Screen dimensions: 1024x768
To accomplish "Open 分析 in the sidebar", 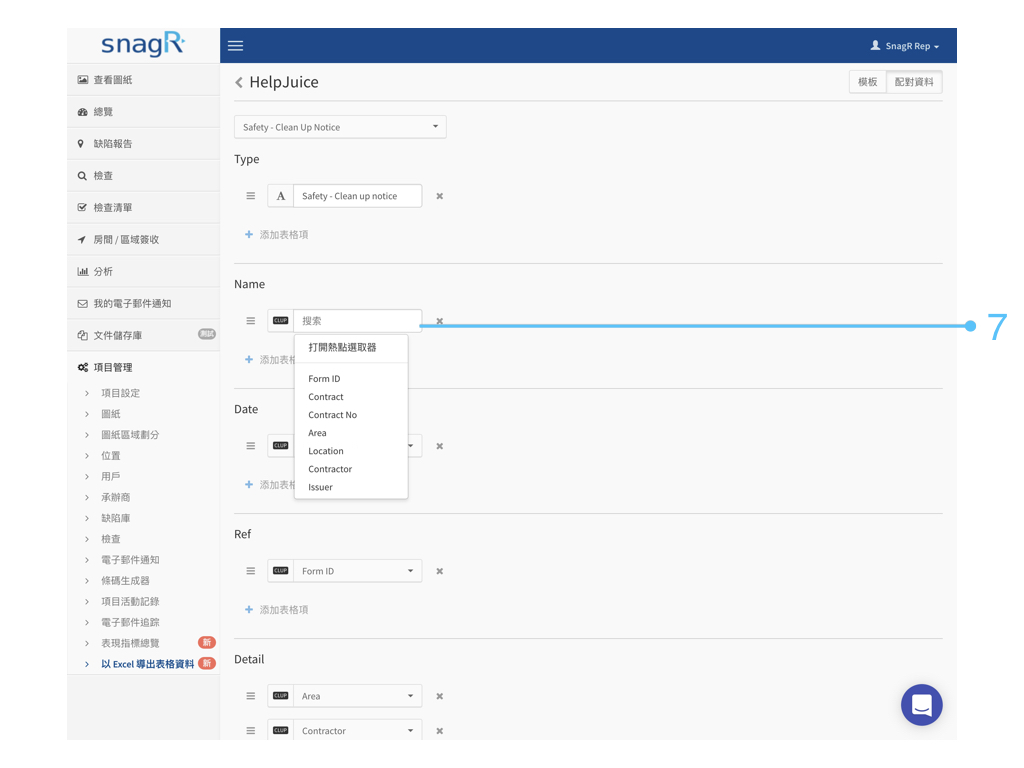I will click(143, 272).
